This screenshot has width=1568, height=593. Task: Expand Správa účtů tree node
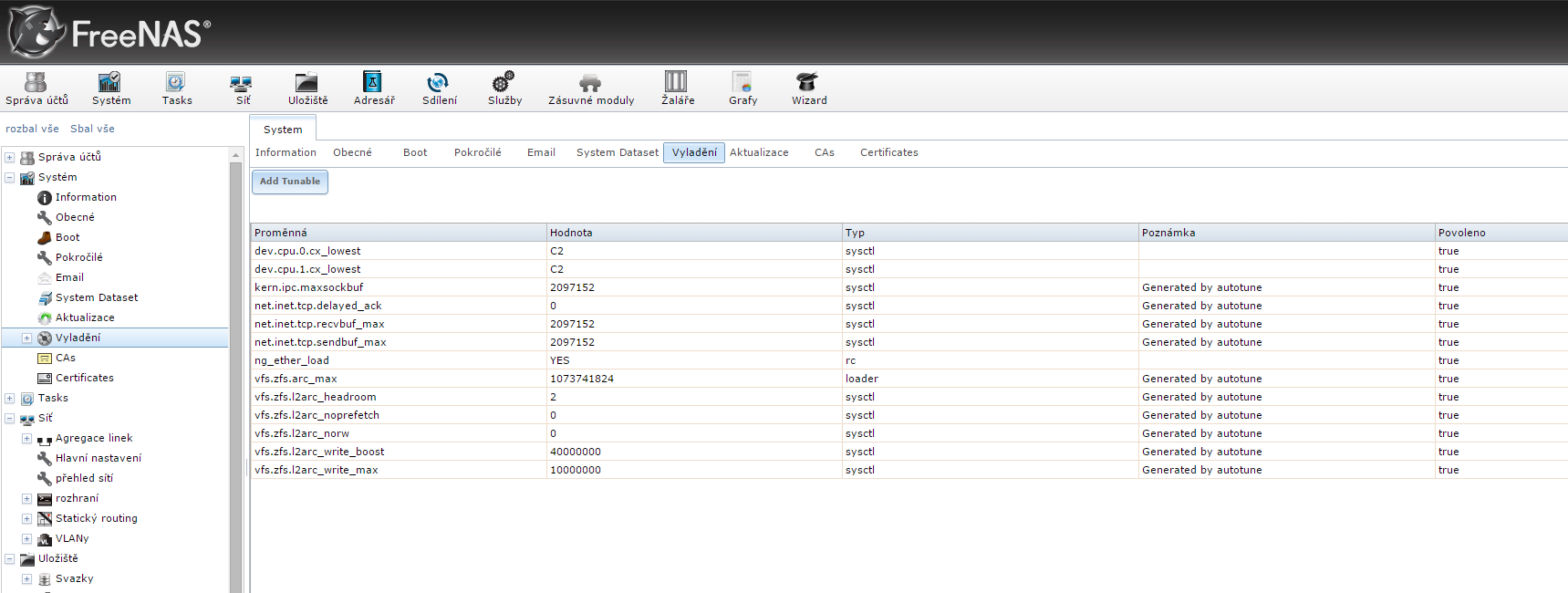point(10,157)
